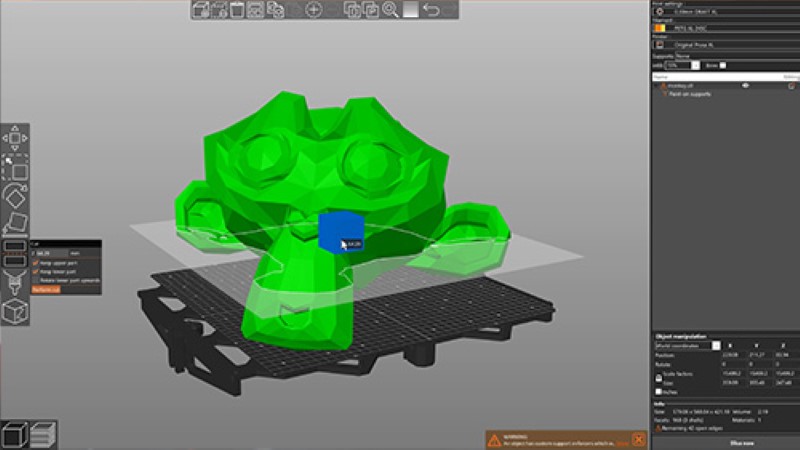Click the Search magnifier toolbar icon

coord(390,10)
